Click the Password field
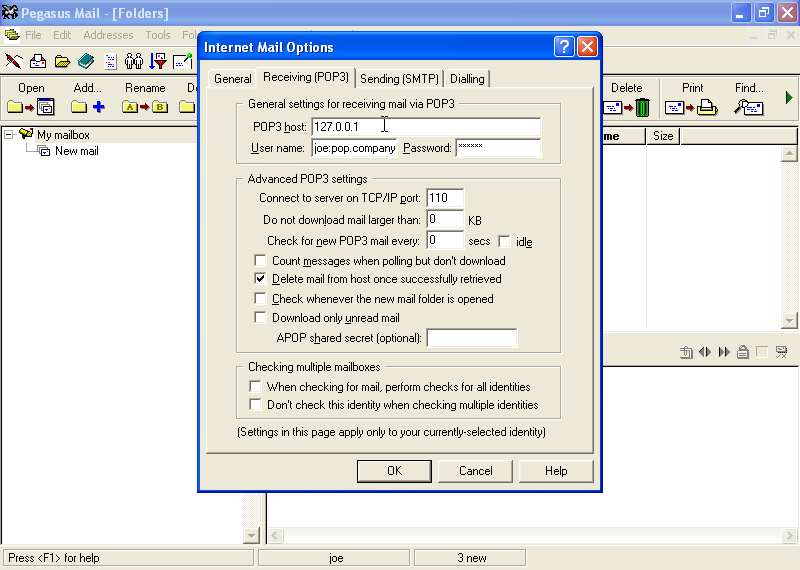Screen dimensions: 800x570 click(x=498, y=148)
